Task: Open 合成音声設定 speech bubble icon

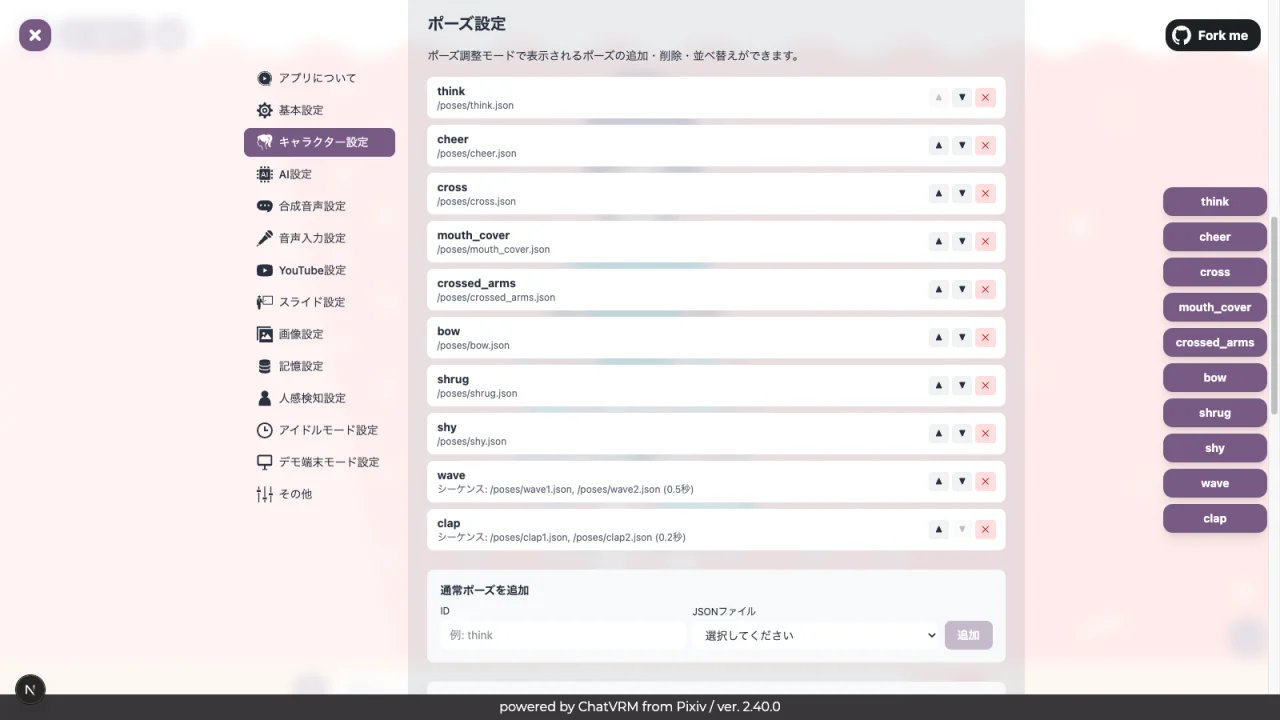Action: pyautogui.click(x=264, y=206)
